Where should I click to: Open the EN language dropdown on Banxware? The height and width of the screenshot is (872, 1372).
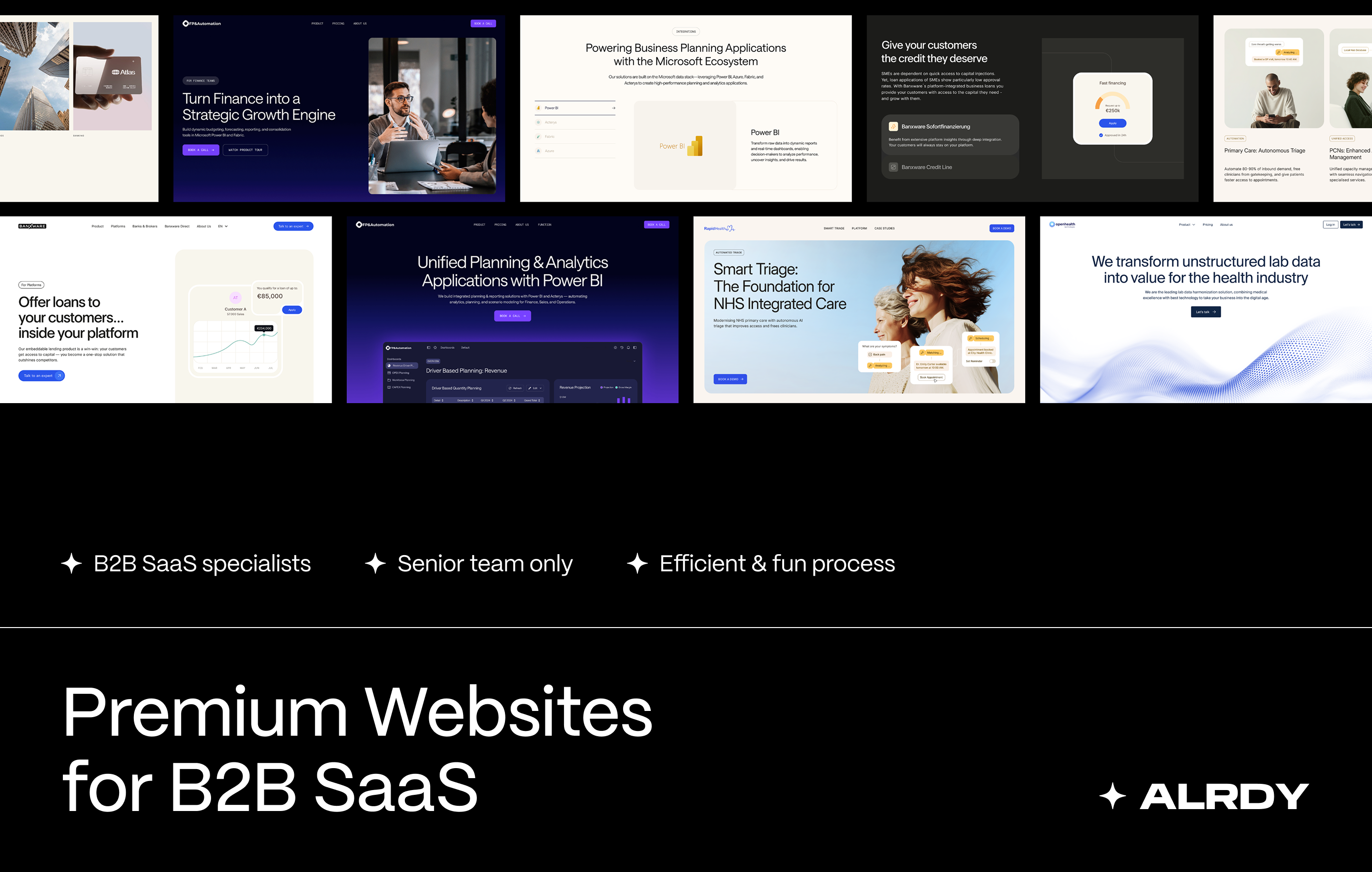(x=223, y=226)
